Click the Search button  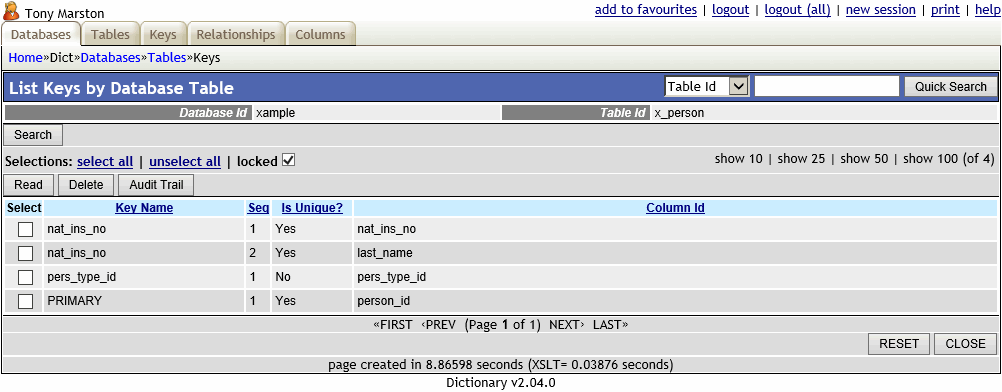click(x=33, y=135)
